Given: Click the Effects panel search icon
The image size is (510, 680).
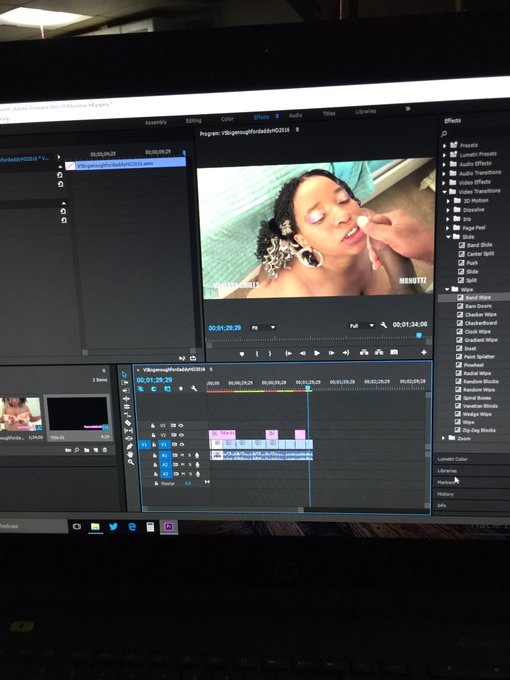Looking at the screenshot, I should coord(444,134).
